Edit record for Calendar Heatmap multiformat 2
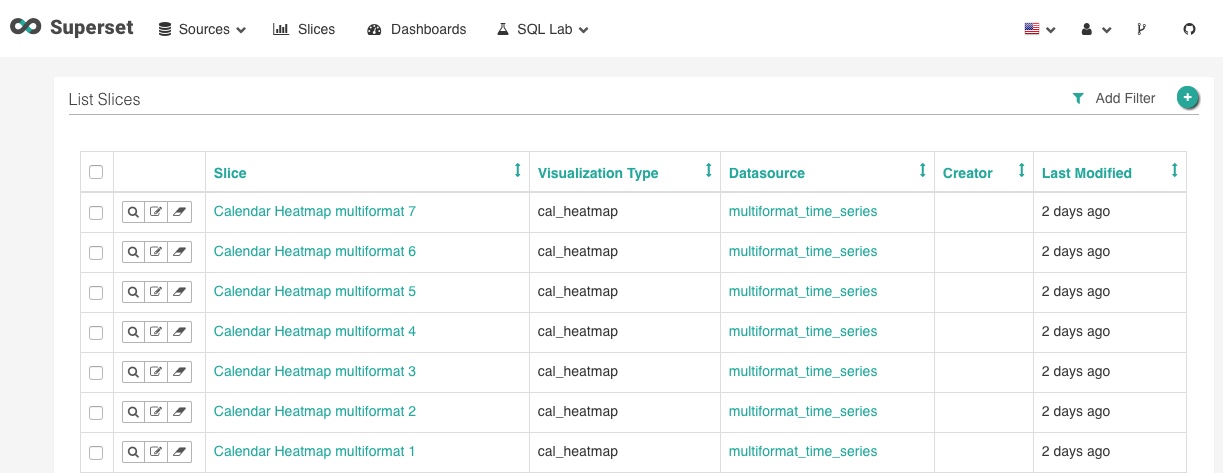 (156, 412)
